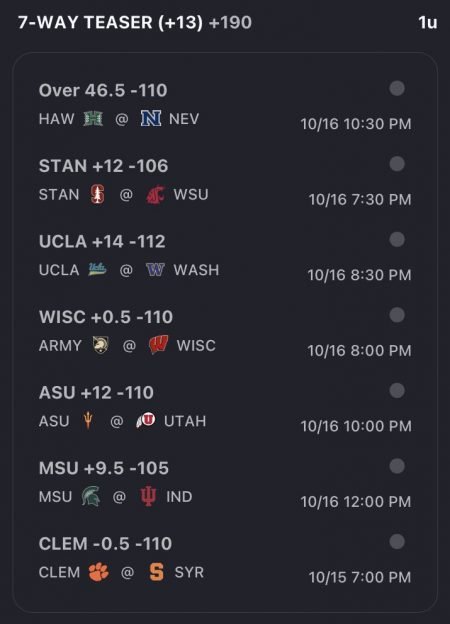Click the 1u unit size label
Viewport: 450px width, 624px height.
[428, 23]
